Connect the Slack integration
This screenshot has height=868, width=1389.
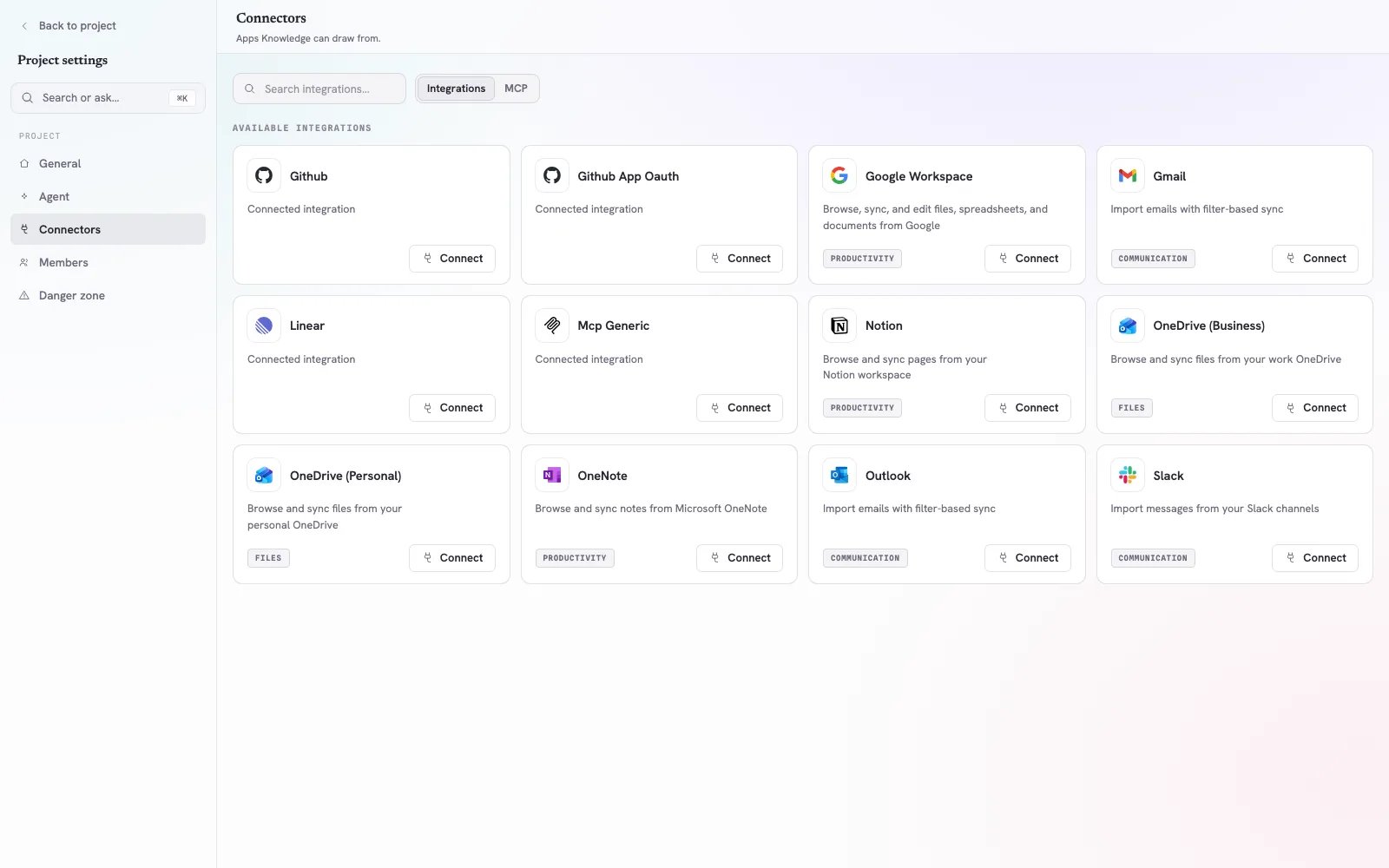[1315, 558]
